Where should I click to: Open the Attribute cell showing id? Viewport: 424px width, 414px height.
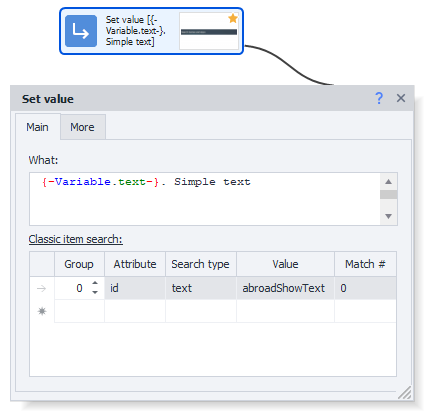pos(135,288)
